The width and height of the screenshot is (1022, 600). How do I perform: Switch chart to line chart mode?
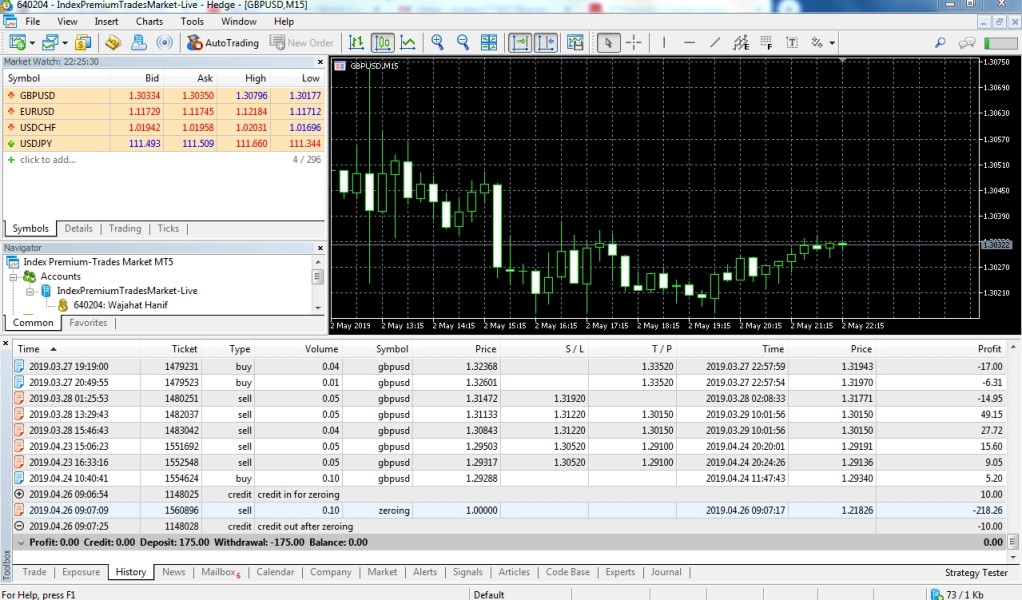[408, 43]
